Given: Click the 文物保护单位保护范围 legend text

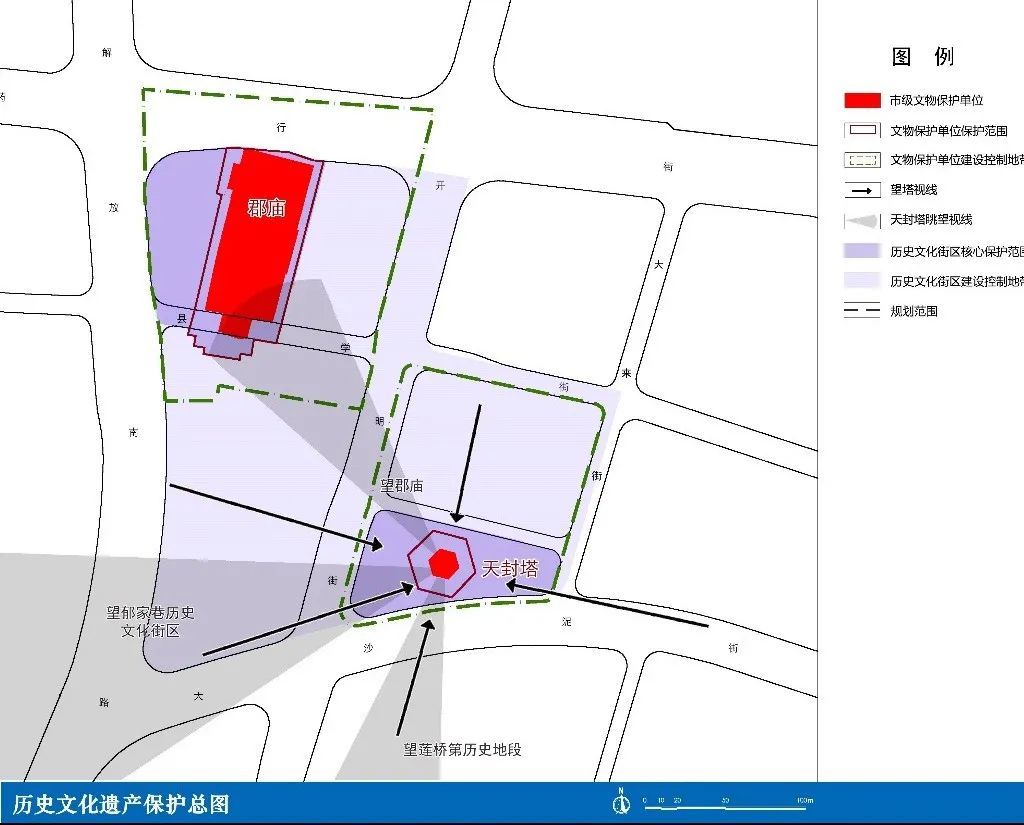Looking at the screenshot, I should click(949, 131).
